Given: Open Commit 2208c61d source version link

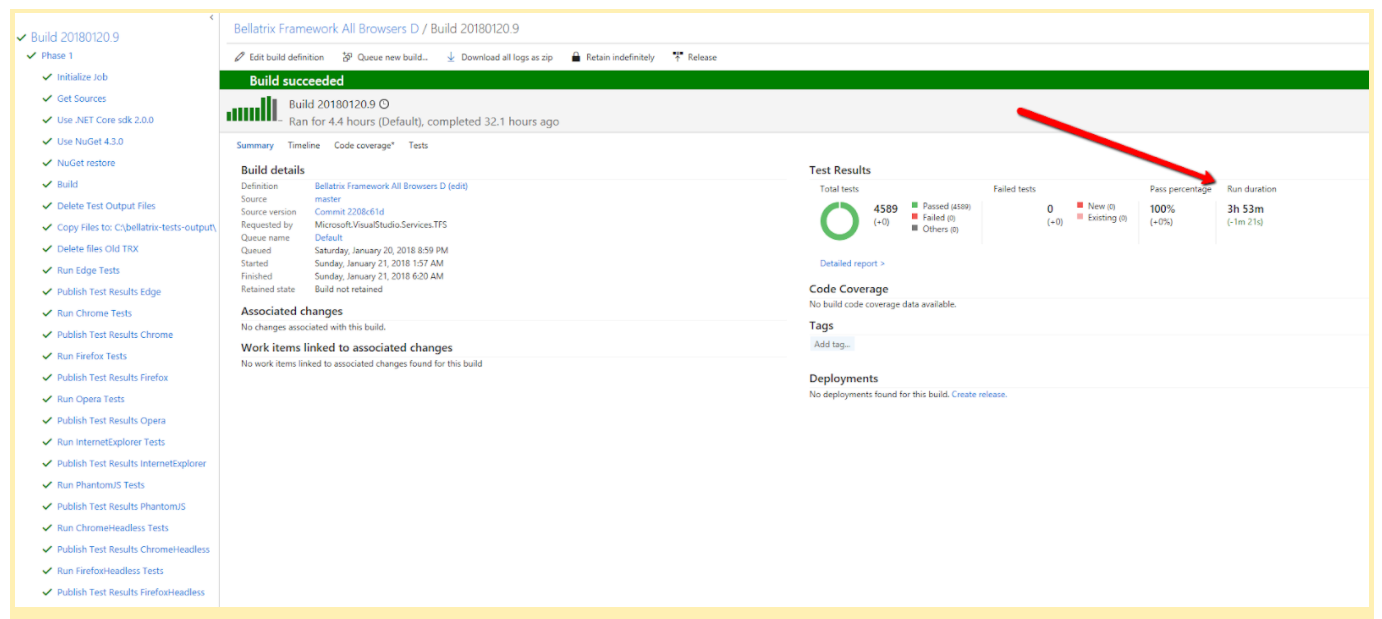Looking at the screenshot, I should [349, 212].
